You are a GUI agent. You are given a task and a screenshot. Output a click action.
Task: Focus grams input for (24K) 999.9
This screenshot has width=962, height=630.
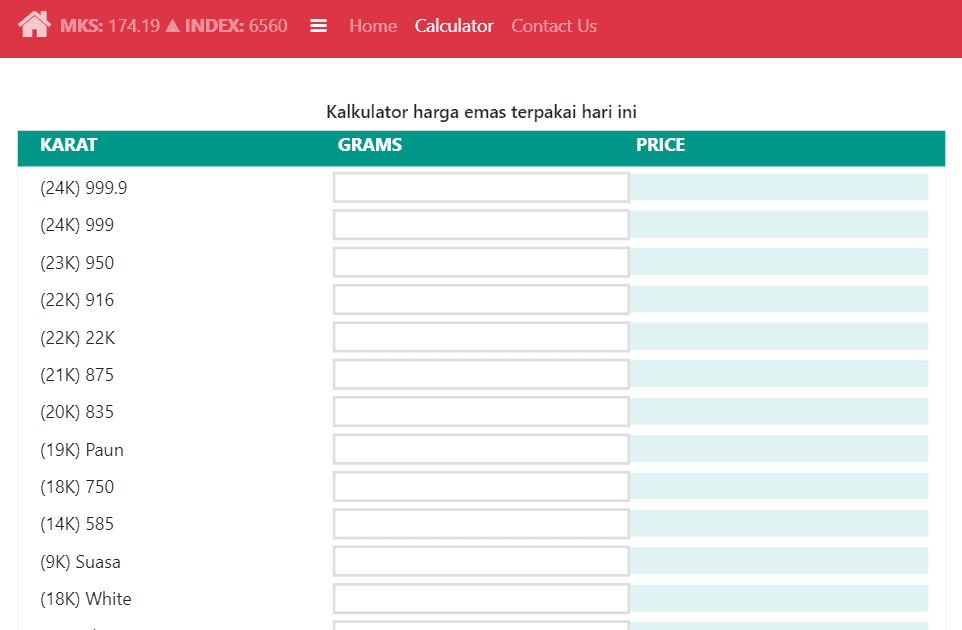[x=482, y=187]
